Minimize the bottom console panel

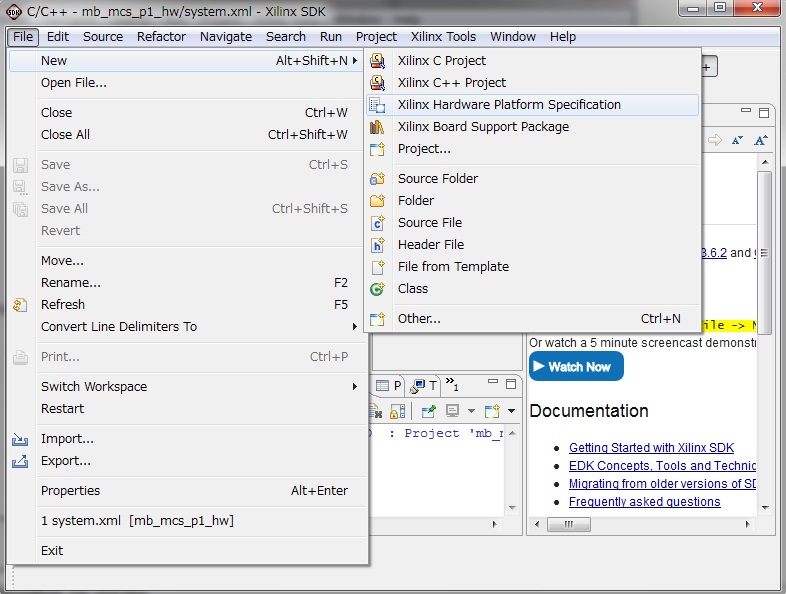click(493, 382)
